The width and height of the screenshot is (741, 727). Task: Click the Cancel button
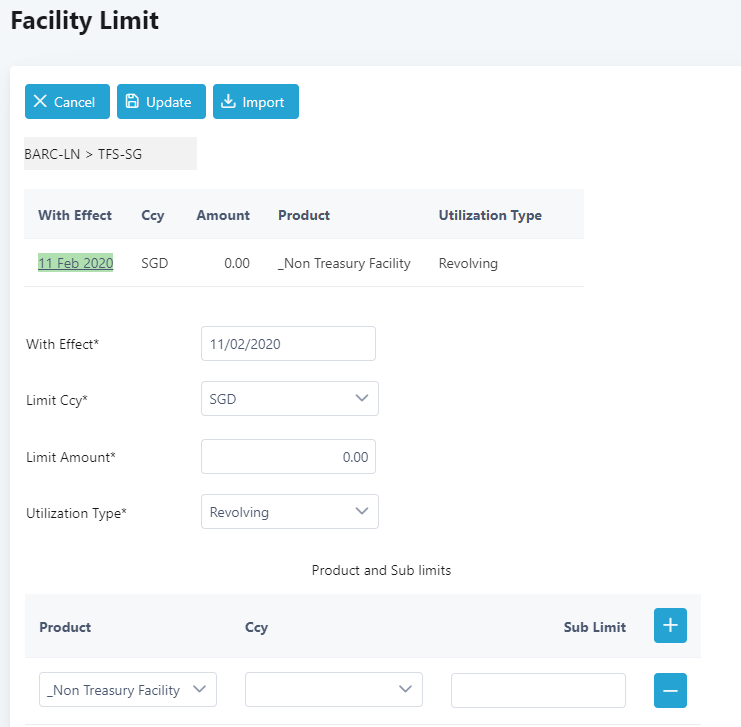(x=67, y=102)
